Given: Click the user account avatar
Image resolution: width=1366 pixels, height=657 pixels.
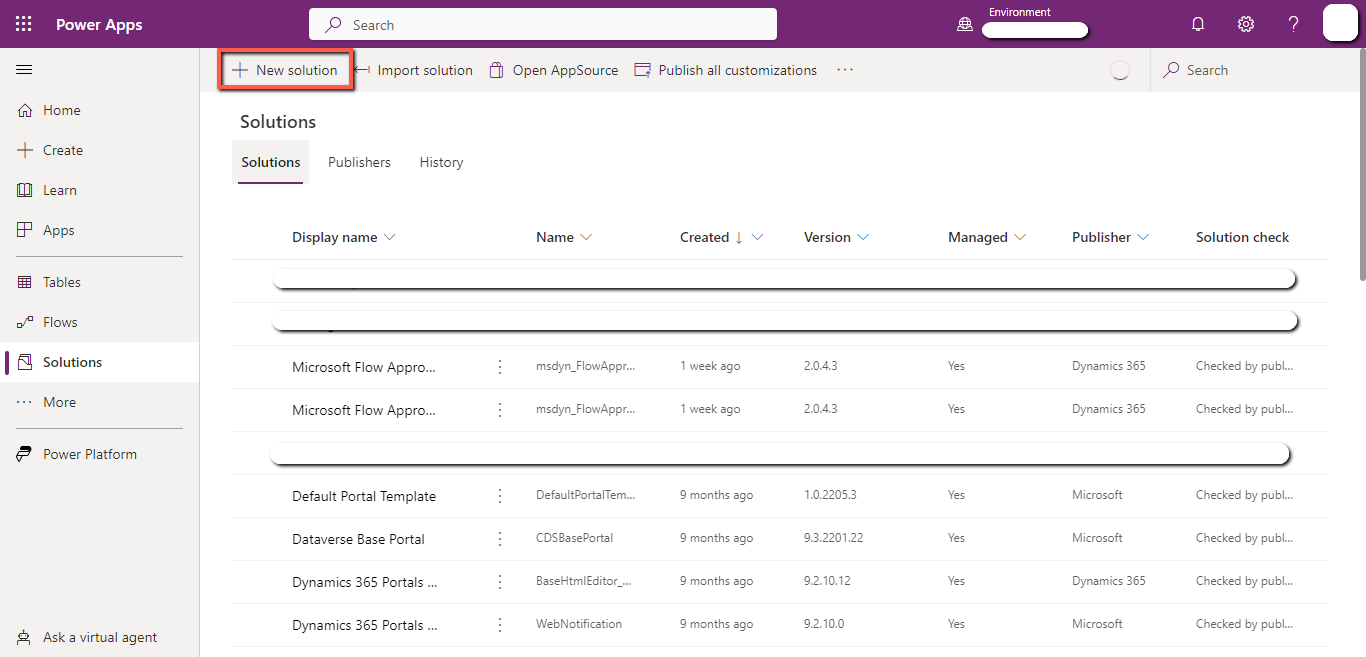Looking at the screenshot, I should 1340,23.
